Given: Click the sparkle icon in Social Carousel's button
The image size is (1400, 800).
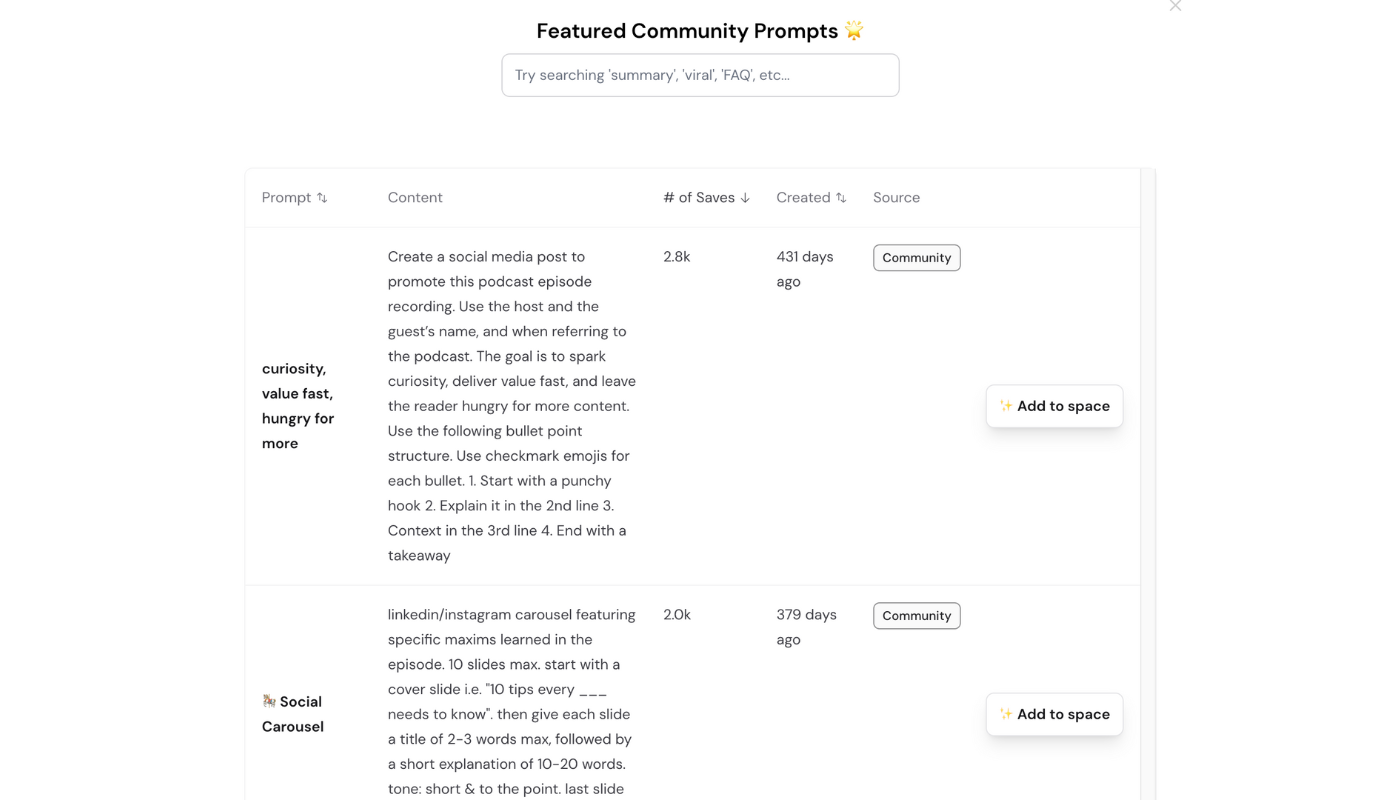Looking at the screenshot, I should point(1006,714).
